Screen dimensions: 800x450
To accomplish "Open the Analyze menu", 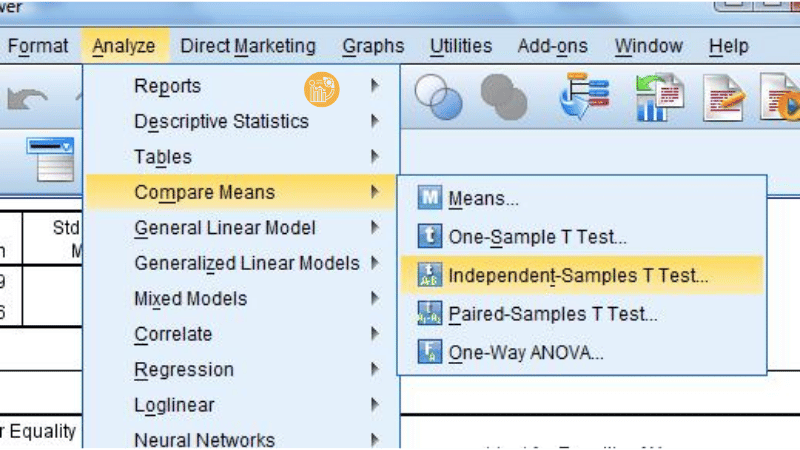I will tap(124, 46).
